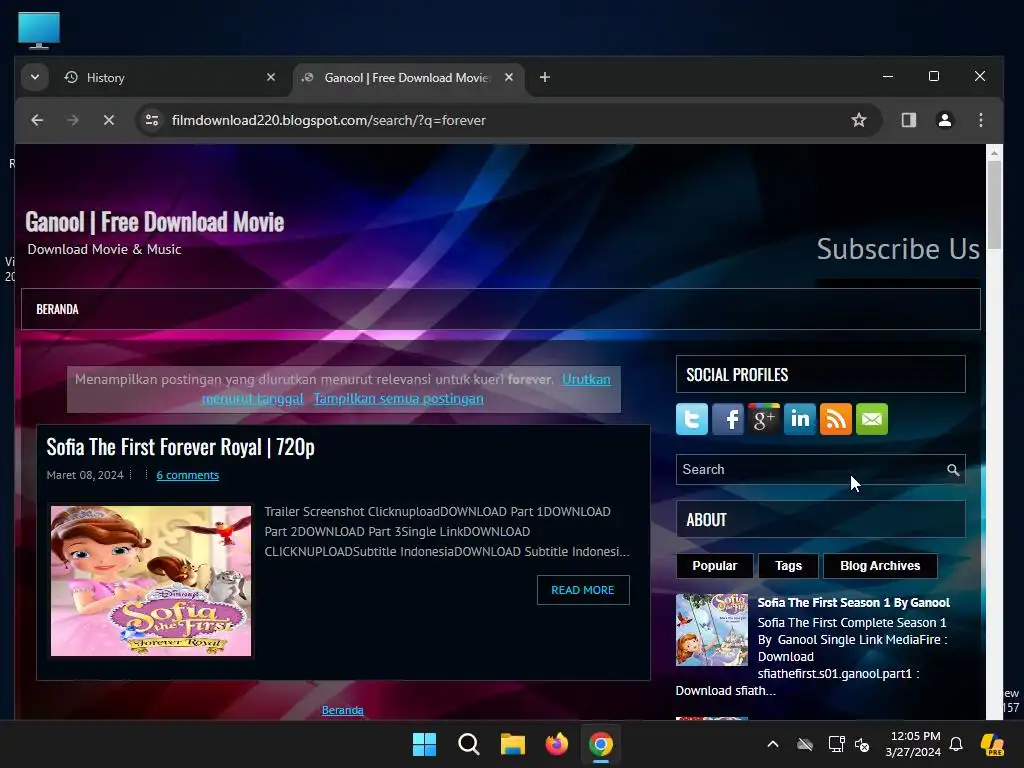Open the Google Plus social icon
The image size is (1024, 768).
[763, 419]
